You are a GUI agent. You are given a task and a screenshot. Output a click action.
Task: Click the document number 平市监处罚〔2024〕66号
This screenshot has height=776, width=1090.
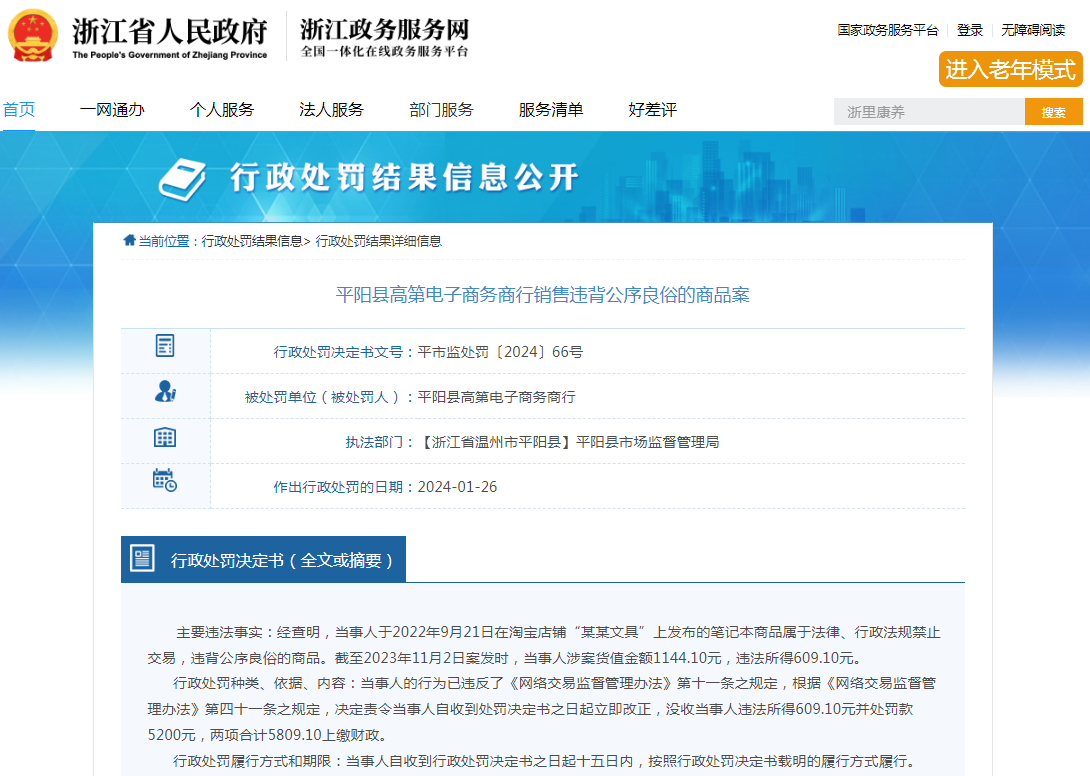coord(500,352)
